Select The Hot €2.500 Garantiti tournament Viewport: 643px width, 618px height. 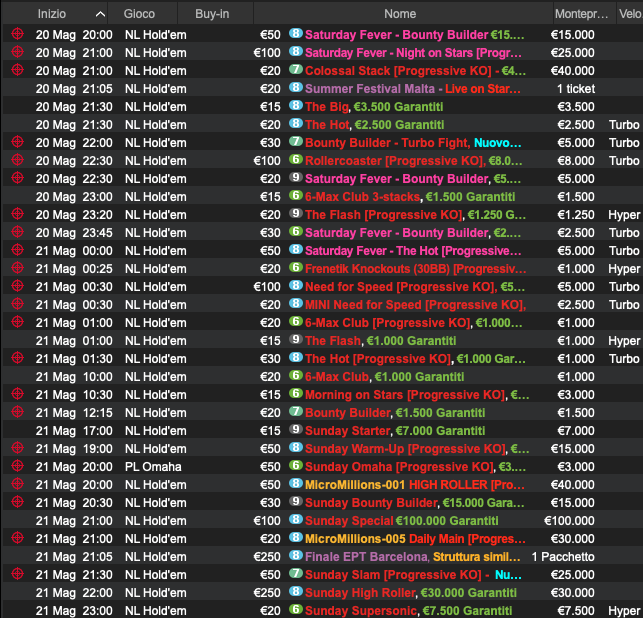click(375, 125)
